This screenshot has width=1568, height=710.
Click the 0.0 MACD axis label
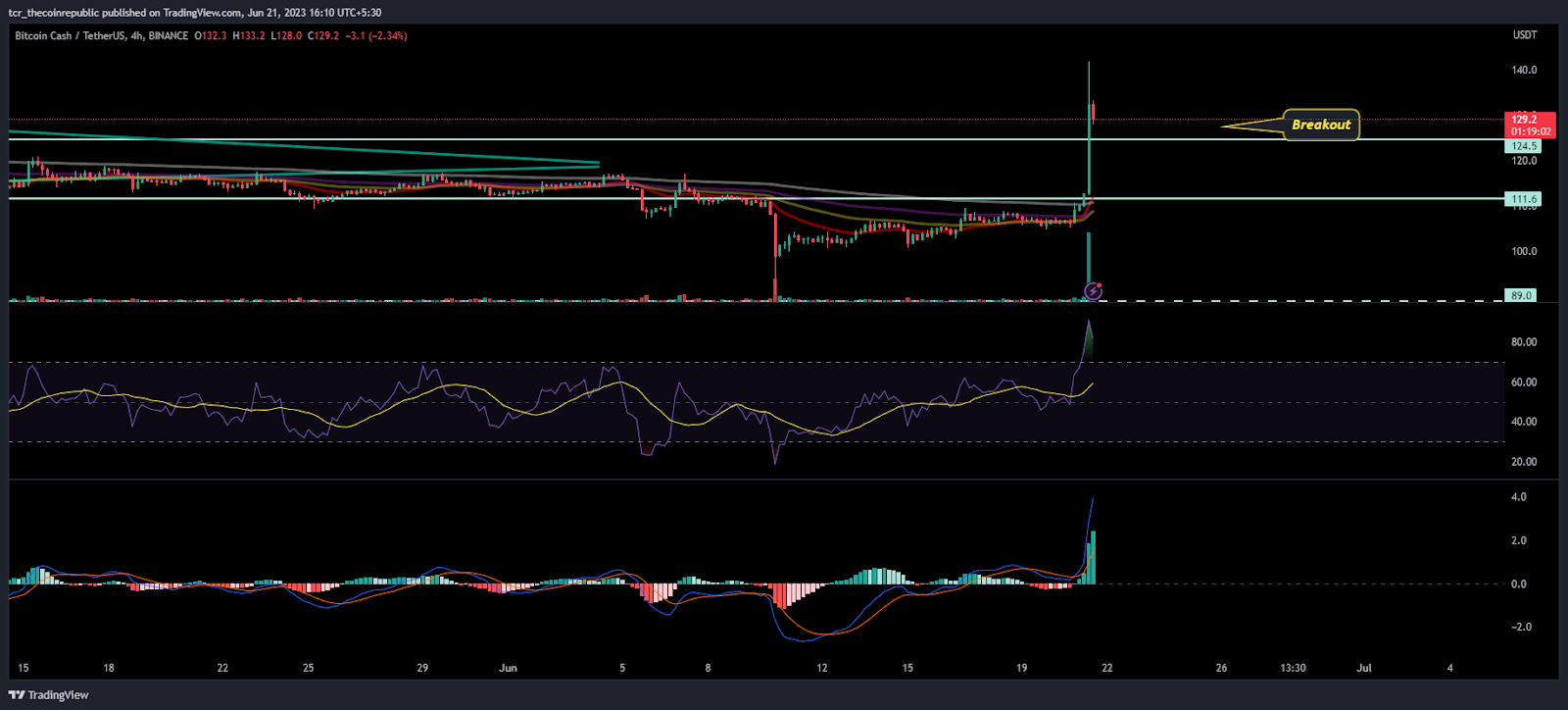pyautogui.click(x=1518, y=584)
